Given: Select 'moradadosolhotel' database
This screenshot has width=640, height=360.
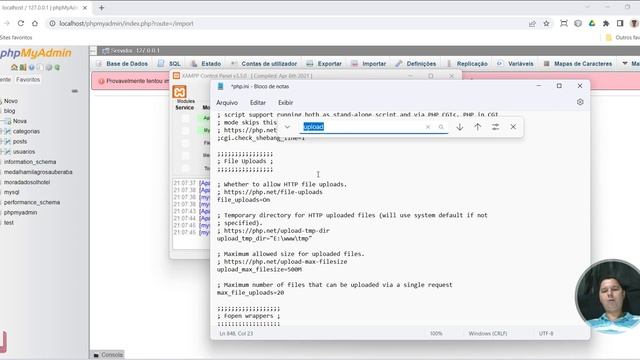Looking at the screenshot, I should [x=27, y=182].
